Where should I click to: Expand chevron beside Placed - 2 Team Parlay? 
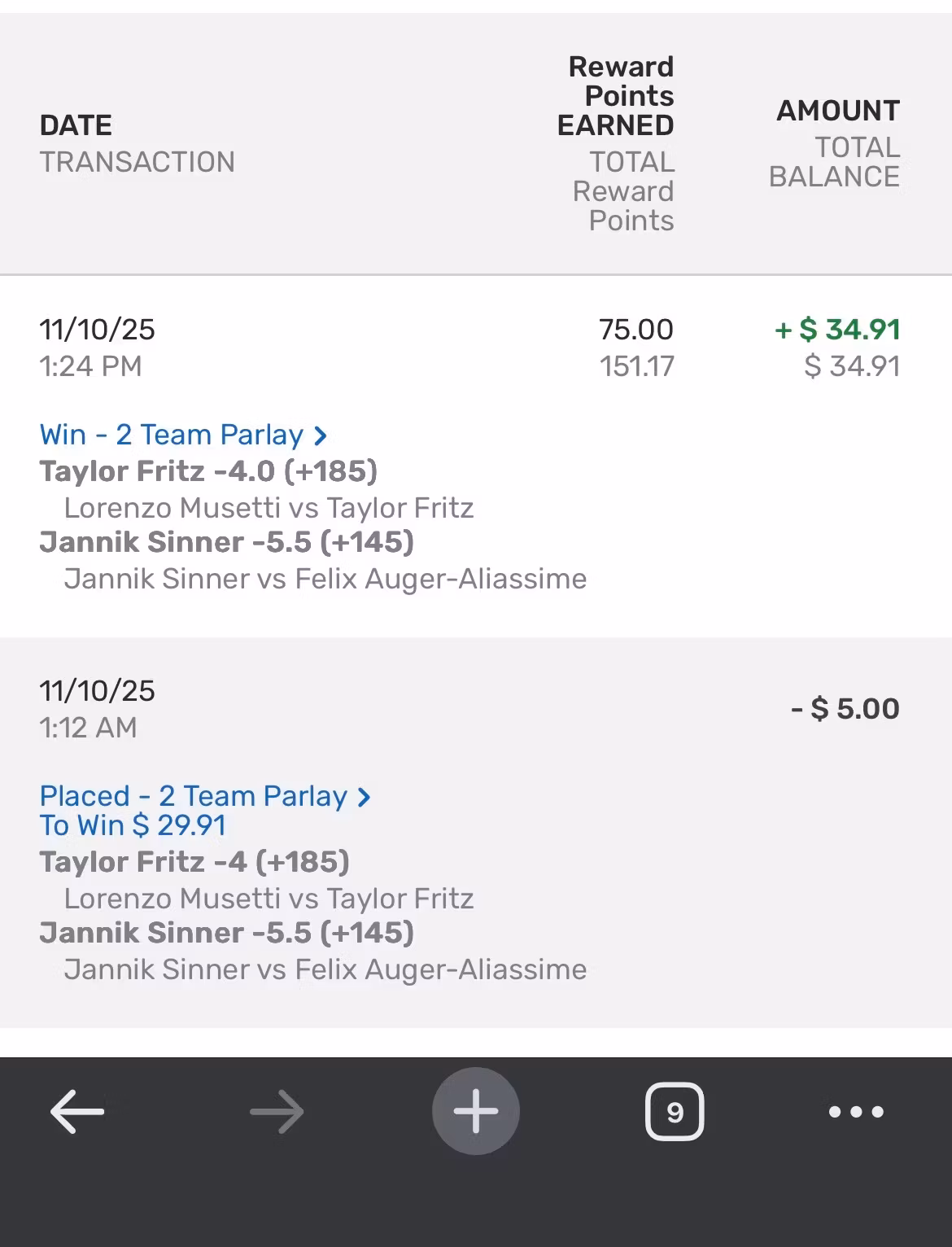365,797
